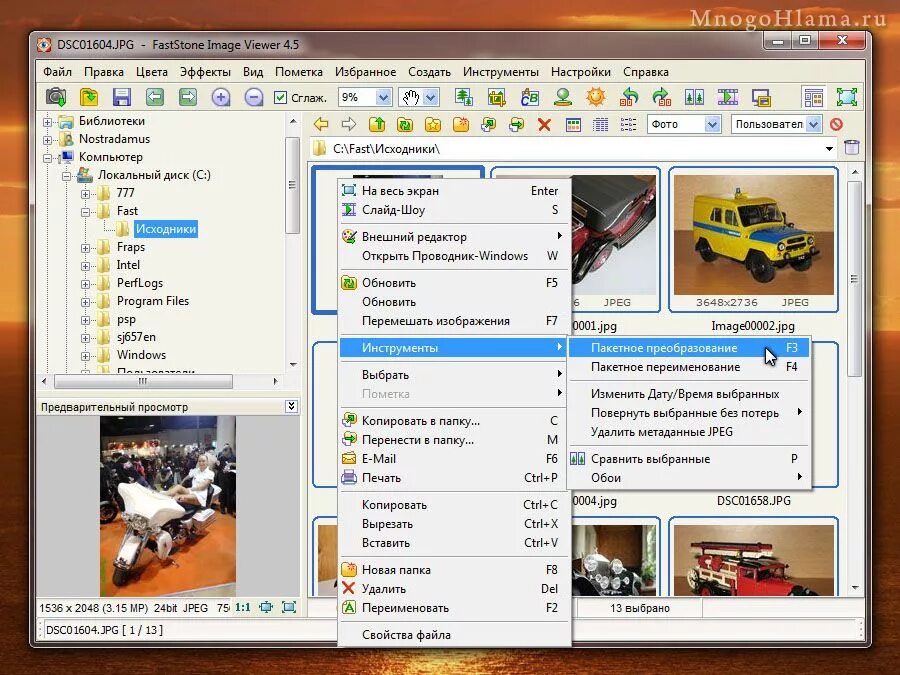The height and width of the screenshot is (675, 900).
Task: Click the up folder level icon
Action: [x=377, y=124]
